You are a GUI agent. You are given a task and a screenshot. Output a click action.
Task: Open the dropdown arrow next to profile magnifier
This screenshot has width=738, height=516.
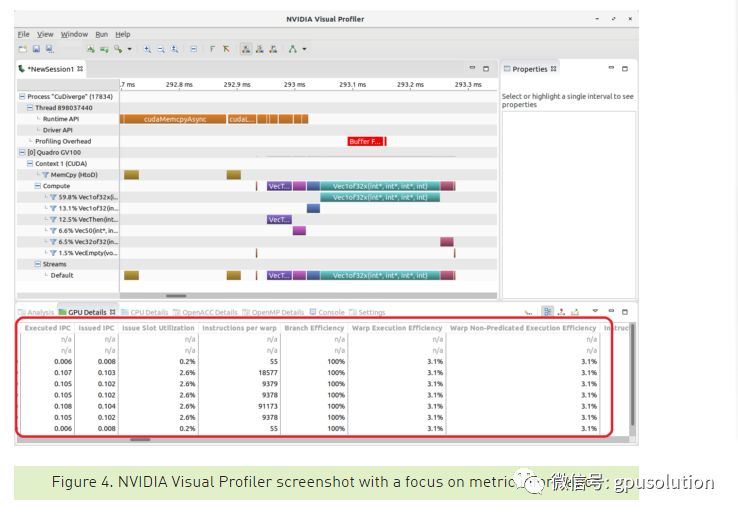pyautogui.click(x=129, y=49)
